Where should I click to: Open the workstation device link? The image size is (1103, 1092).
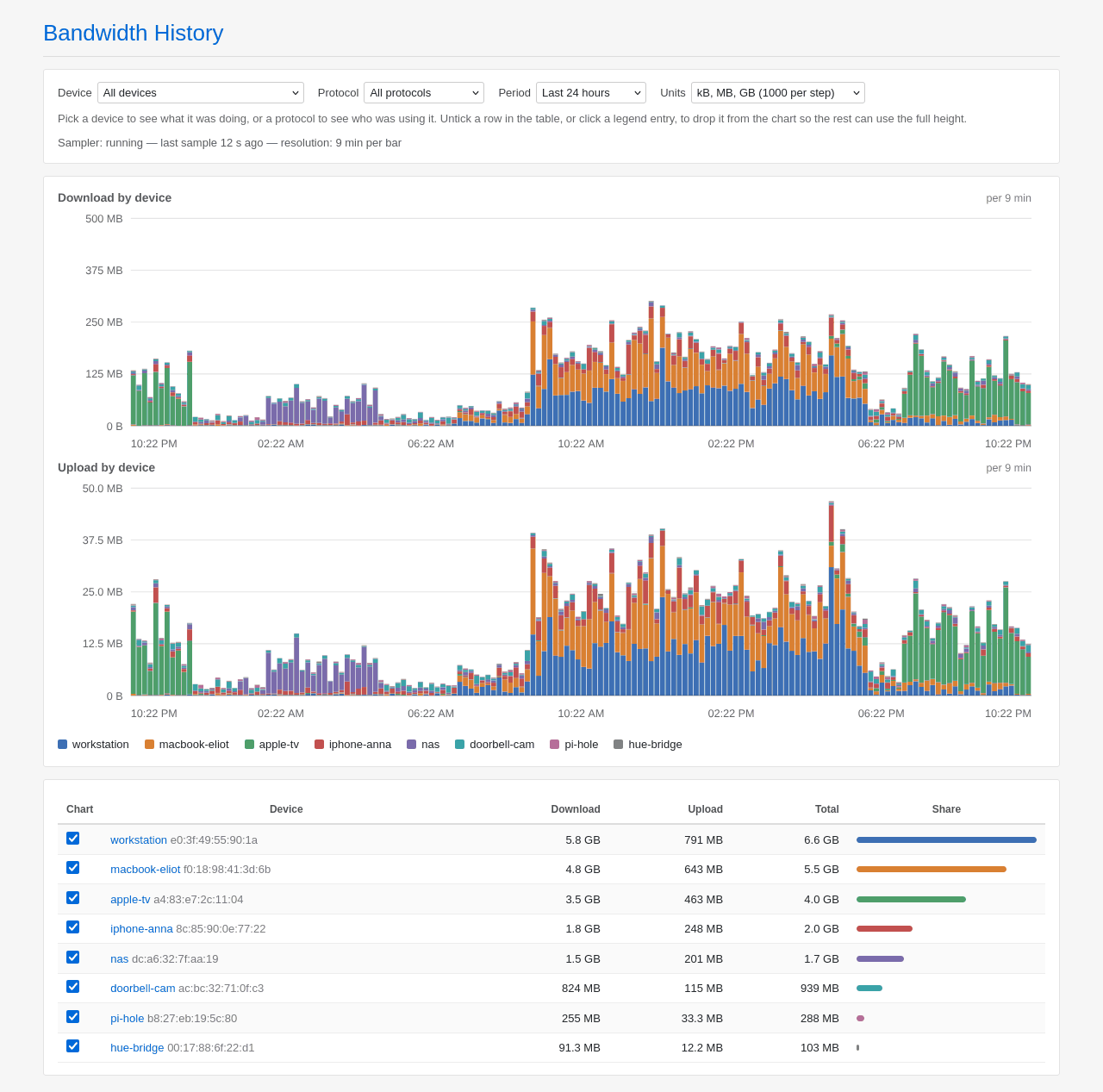[x=139, y=839]
